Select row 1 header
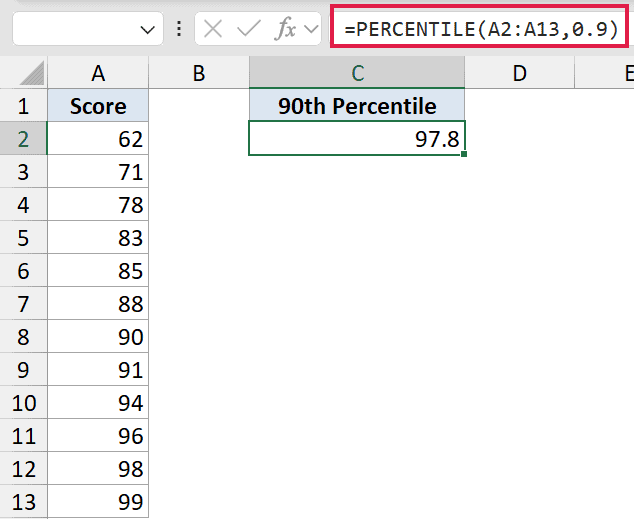This screenshot has height=519, width=634. [x=23, y=106]
